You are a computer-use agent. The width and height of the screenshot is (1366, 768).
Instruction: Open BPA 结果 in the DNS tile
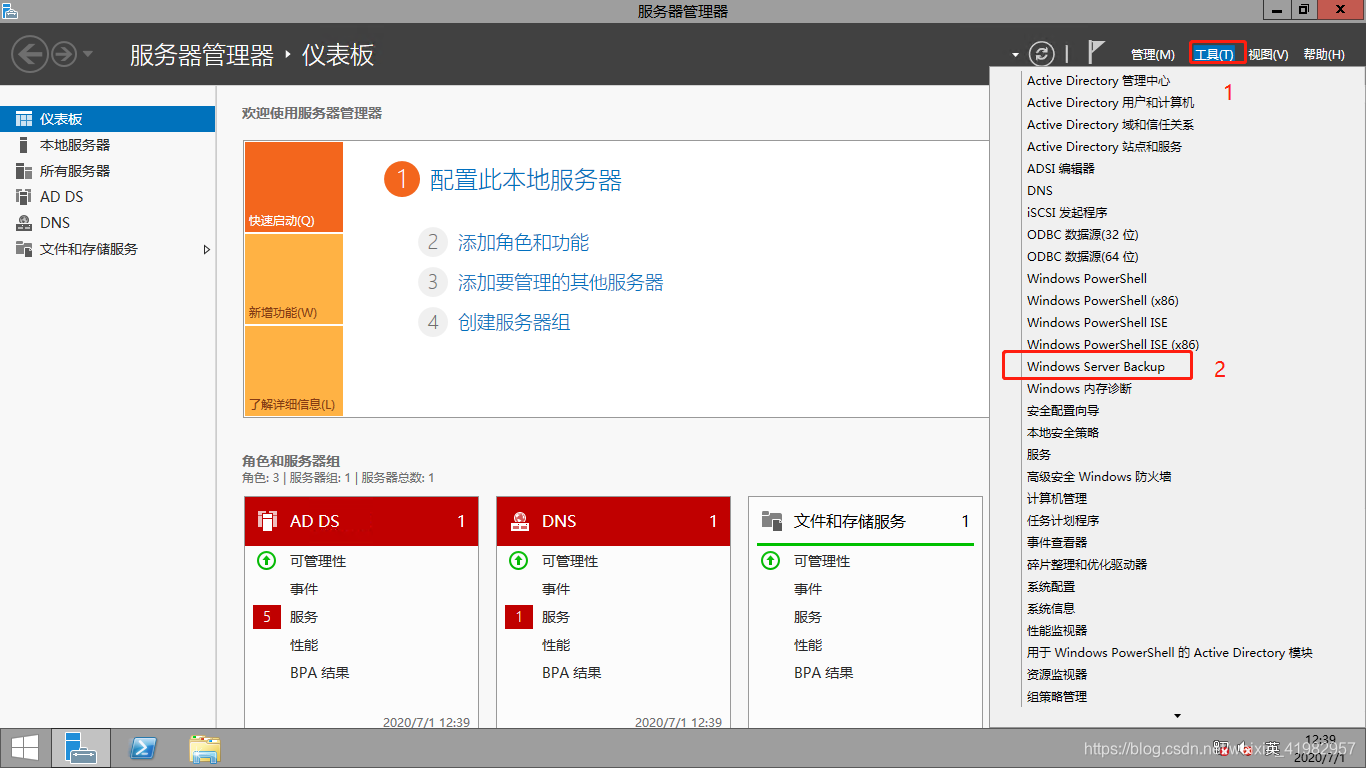572,673
